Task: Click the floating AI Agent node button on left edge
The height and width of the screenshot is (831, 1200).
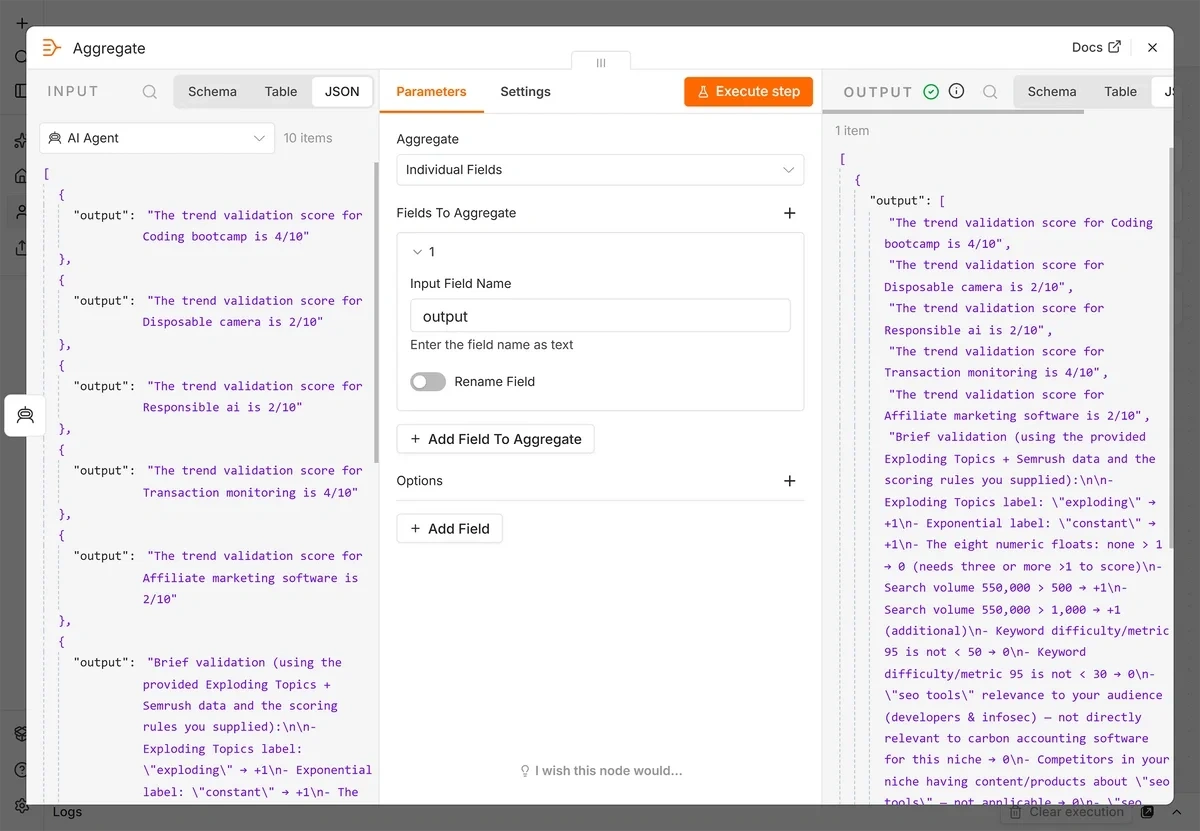Action: coord(25,415)
